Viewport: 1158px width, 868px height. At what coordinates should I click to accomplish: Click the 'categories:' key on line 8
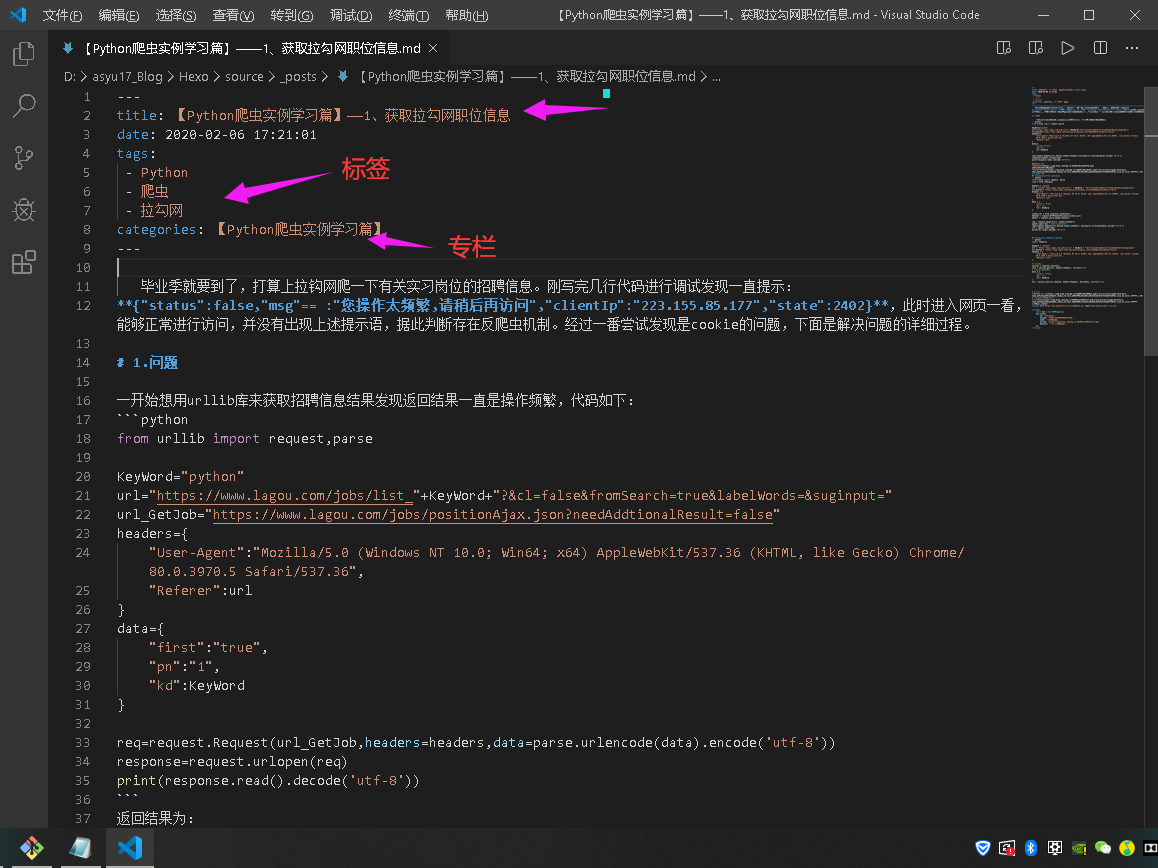(160, 230)
